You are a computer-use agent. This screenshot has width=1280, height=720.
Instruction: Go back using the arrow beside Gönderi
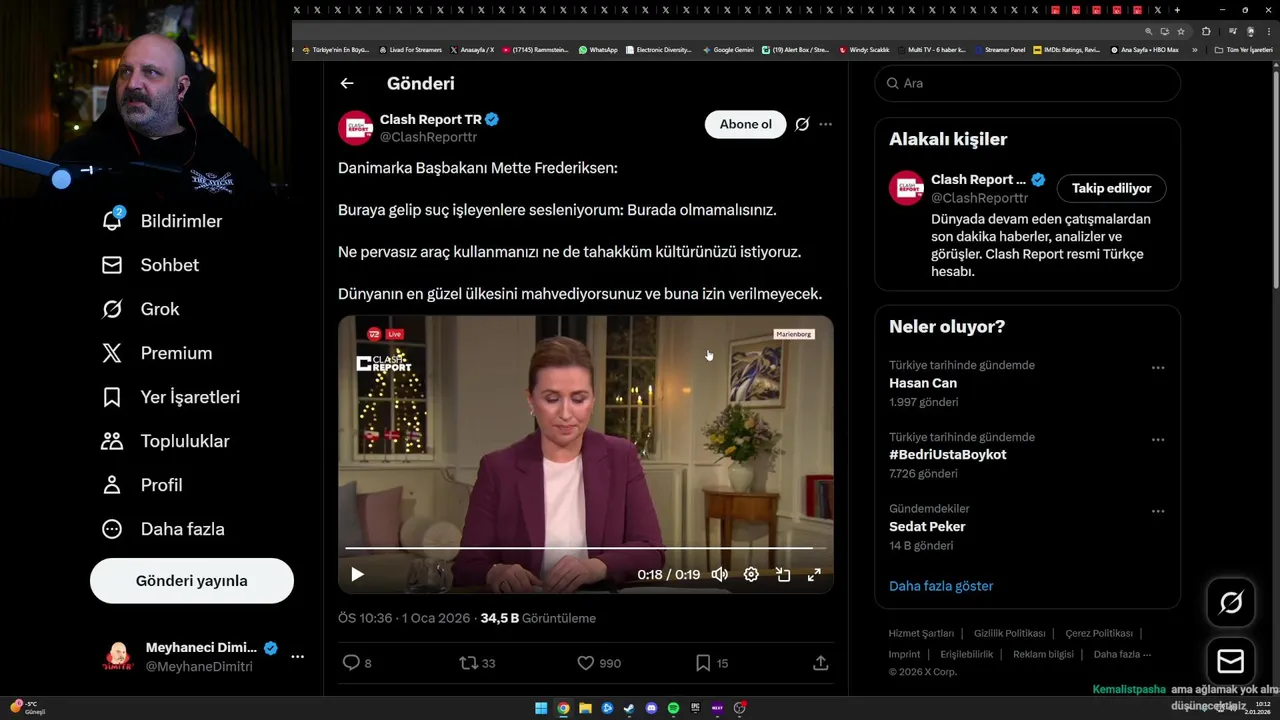347,84
